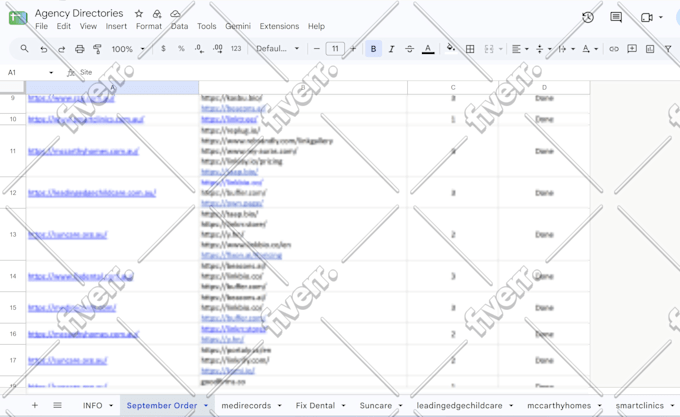Insert a comment from toolbar
The height and width of the screenshot is (417, 680).
click(x=632, y=49)
